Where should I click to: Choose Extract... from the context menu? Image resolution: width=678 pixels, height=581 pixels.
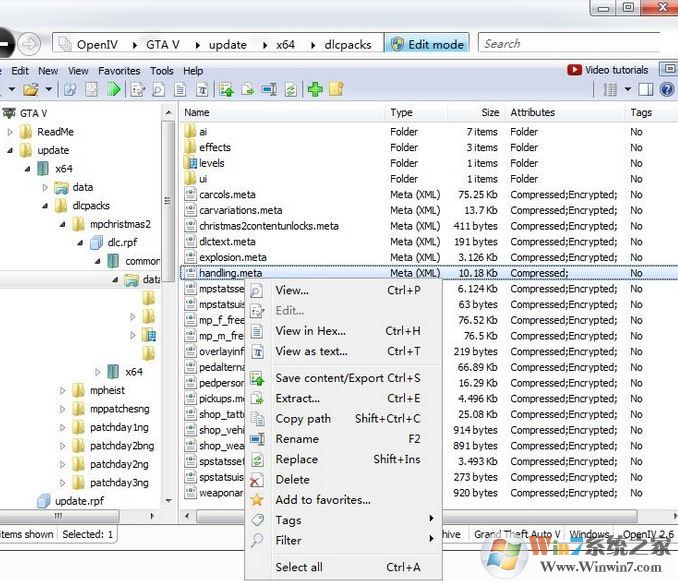point(297,399)
